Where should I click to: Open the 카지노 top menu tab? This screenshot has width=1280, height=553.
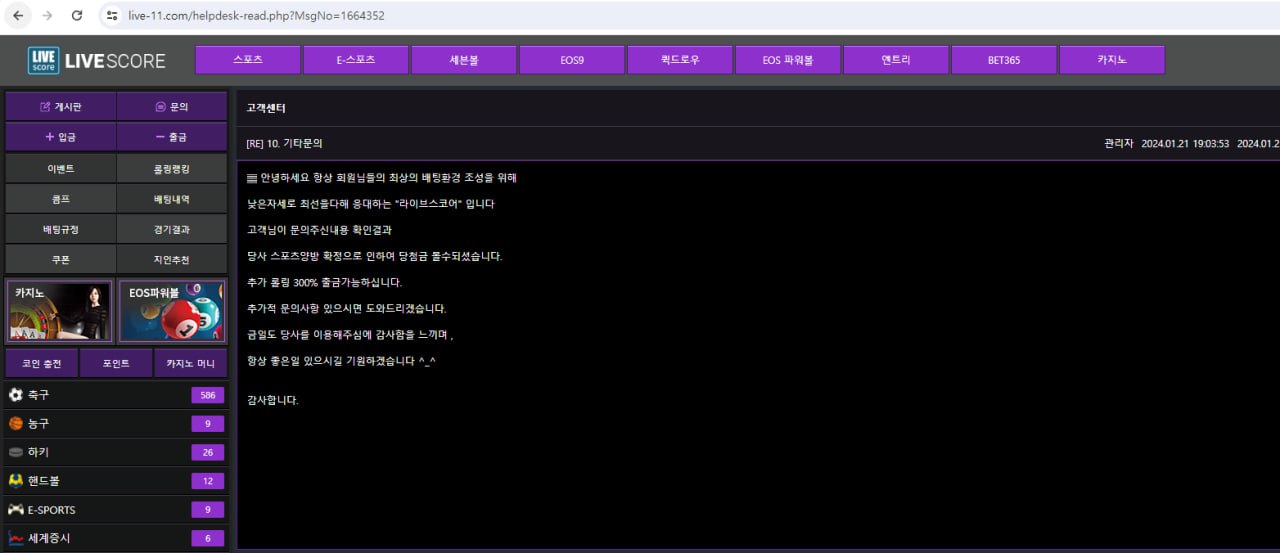tap(1112, 60)
